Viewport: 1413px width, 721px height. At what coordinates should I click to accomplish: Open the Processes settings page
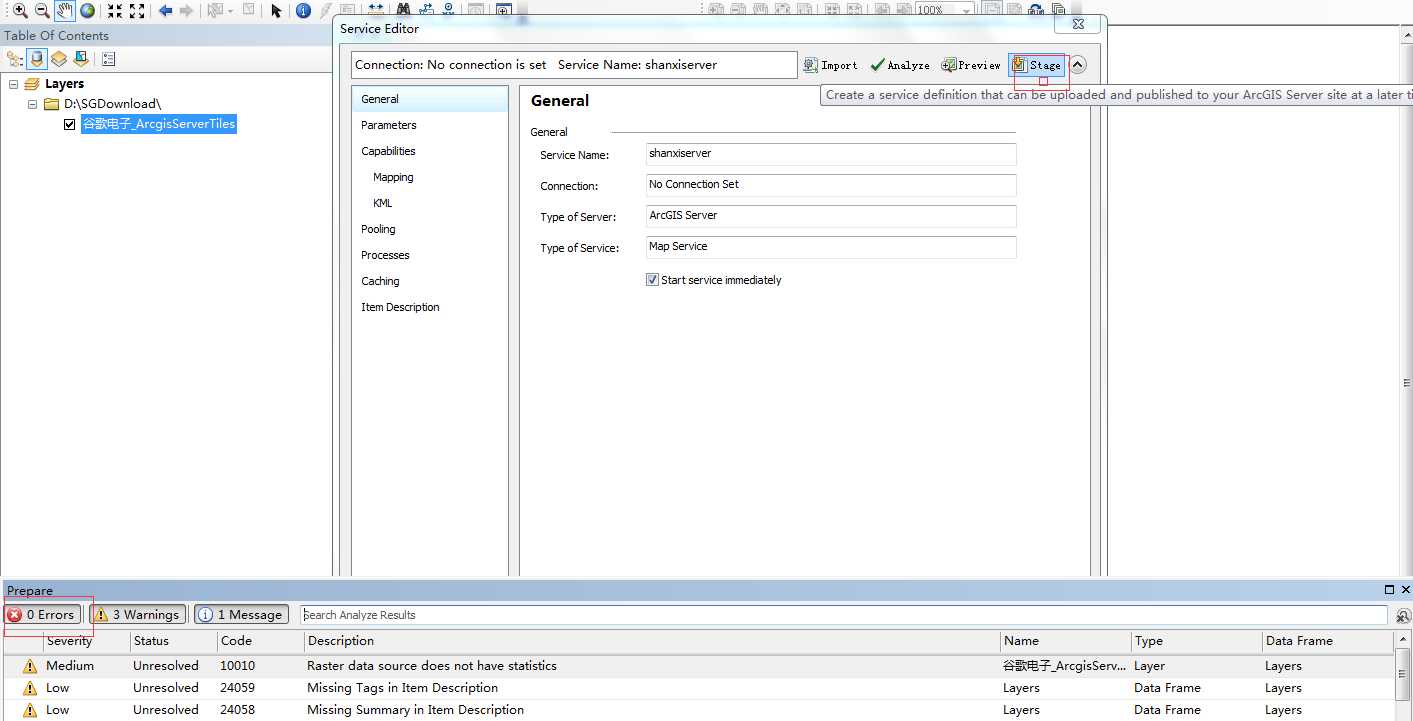430,255
